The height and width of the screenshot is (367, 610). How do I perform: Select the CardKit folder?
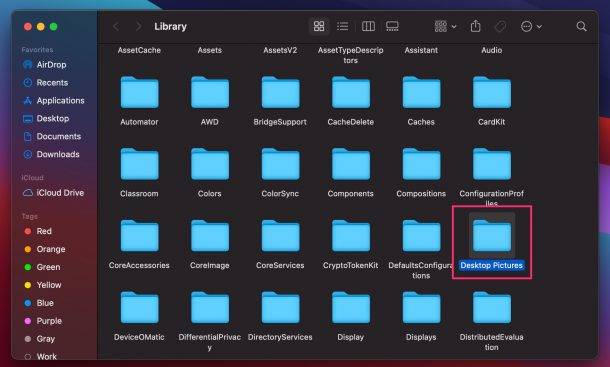pos(491,93)
